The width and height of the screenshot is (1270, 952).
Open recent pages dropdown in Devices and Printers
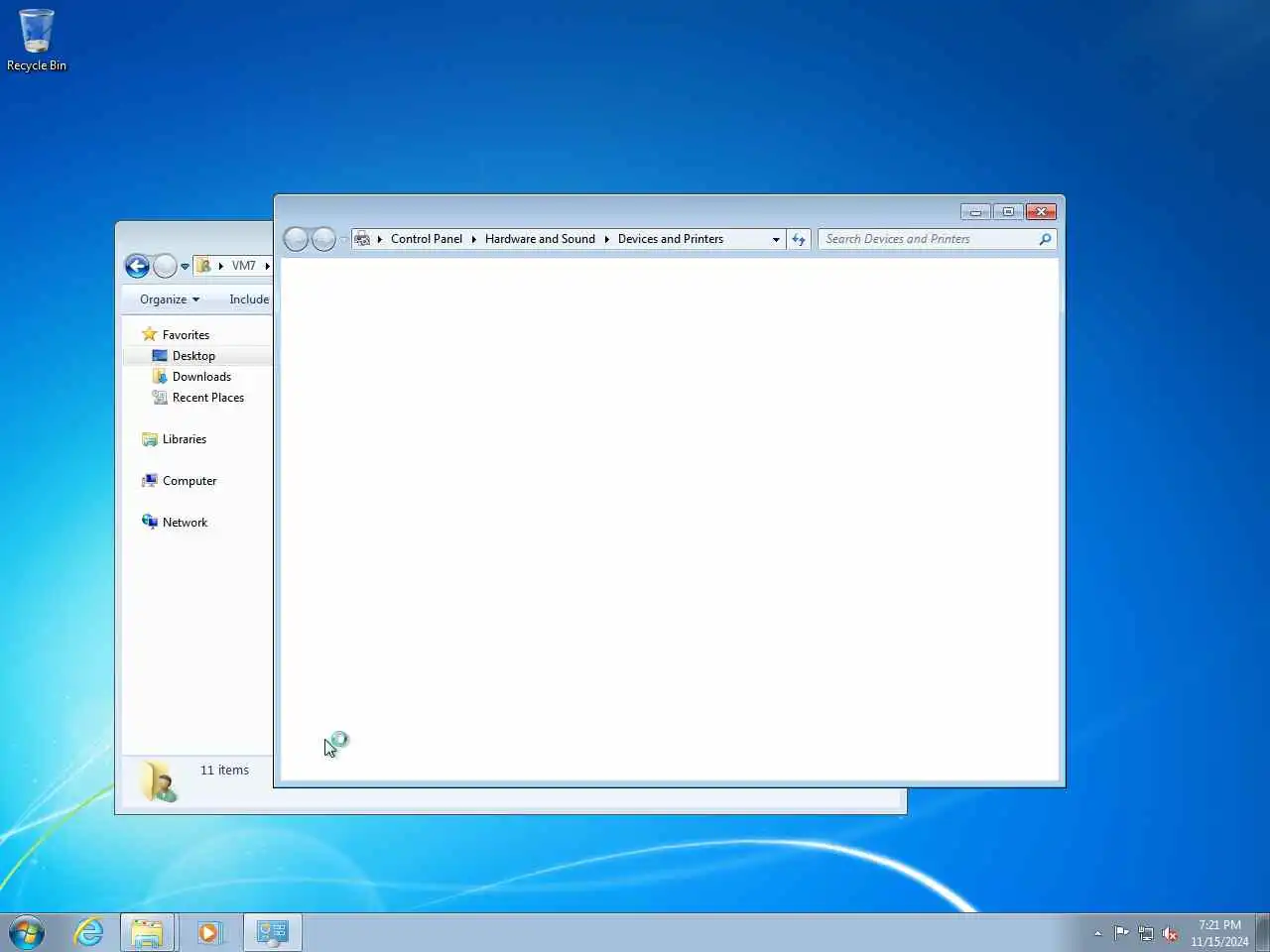[343, 240]
